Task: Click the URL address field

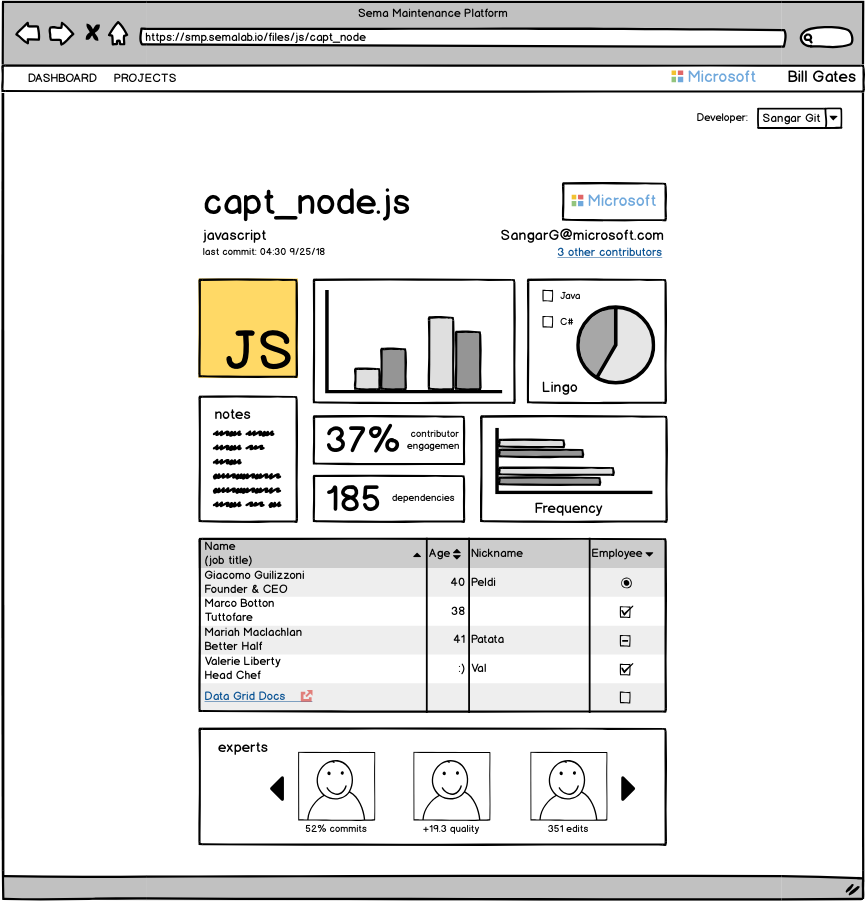Action: (463, 37)
